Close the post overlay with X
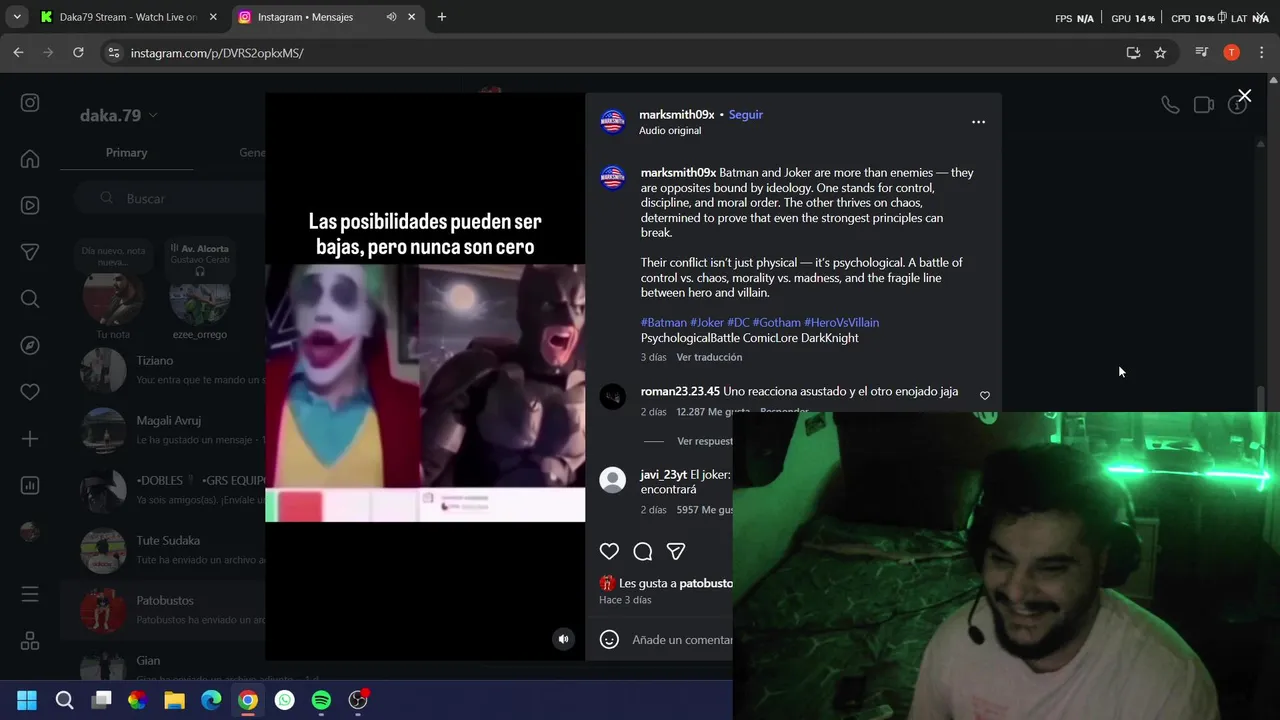1280x720 pixels. tap(1244, 96)
